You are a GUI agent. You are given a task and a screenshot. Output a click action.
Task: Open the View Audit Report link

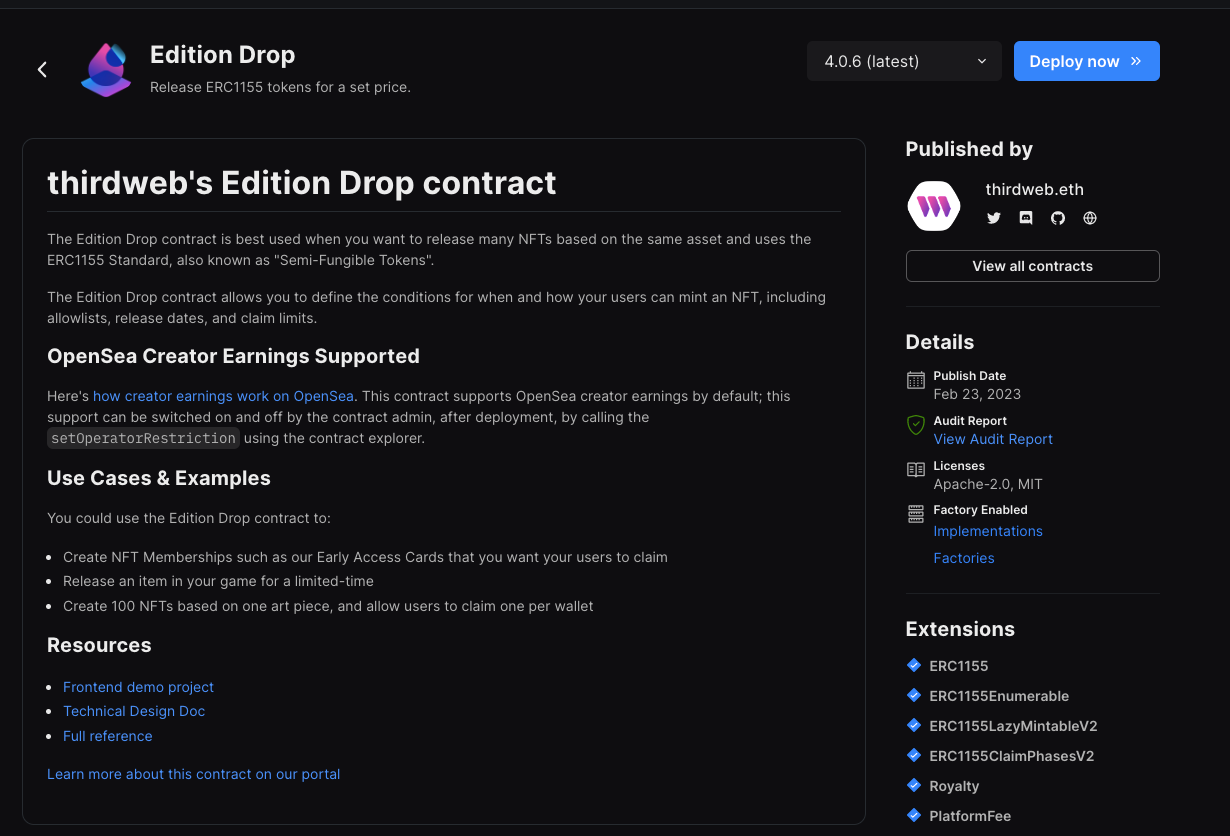tap(993, 439)
